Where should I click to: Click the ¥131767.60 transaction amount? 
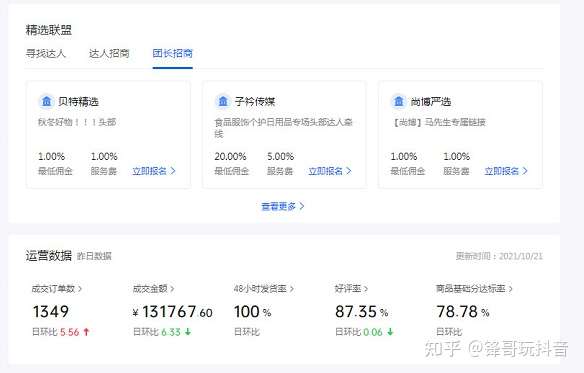[x=172, y=312]
